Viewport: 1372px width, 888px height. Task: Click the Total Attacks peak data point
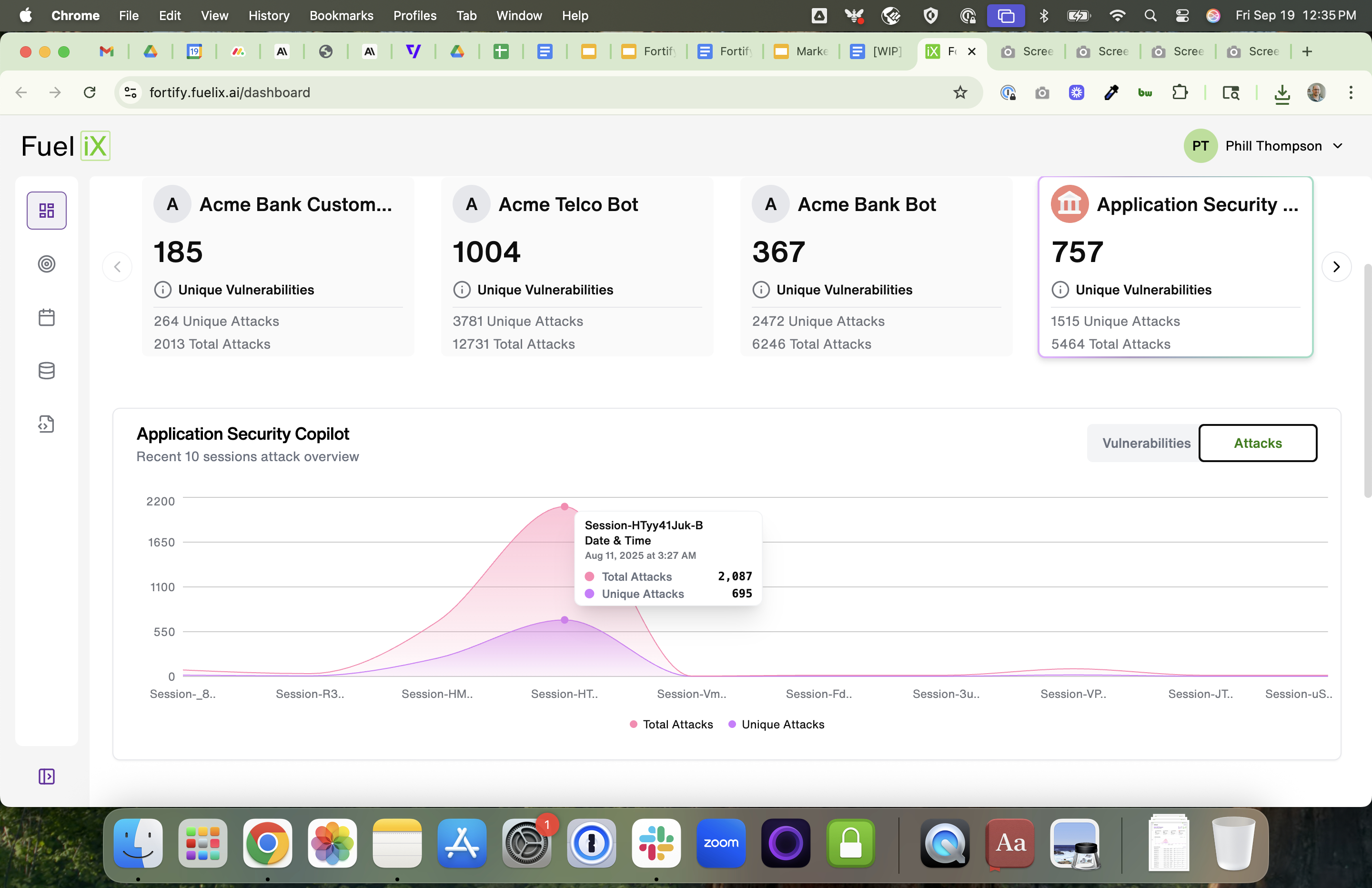565,507
